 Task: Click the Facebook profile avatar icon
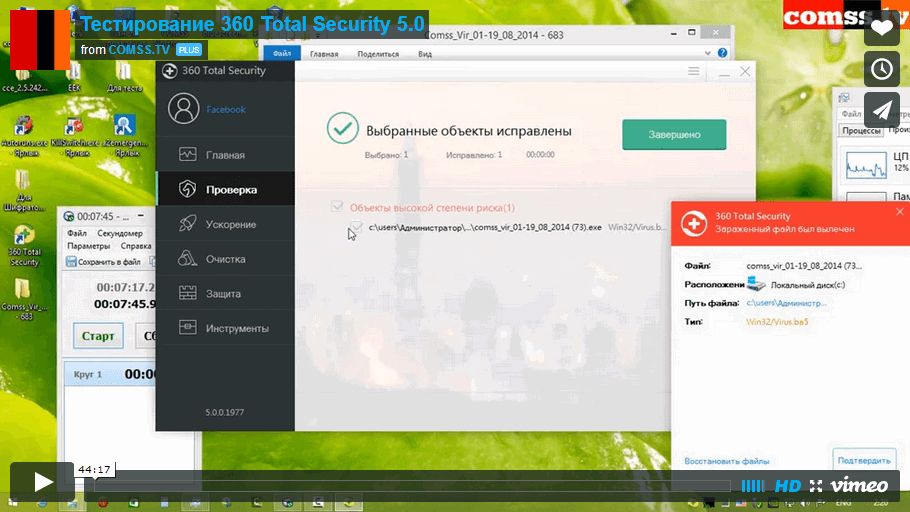coord(183,109)
